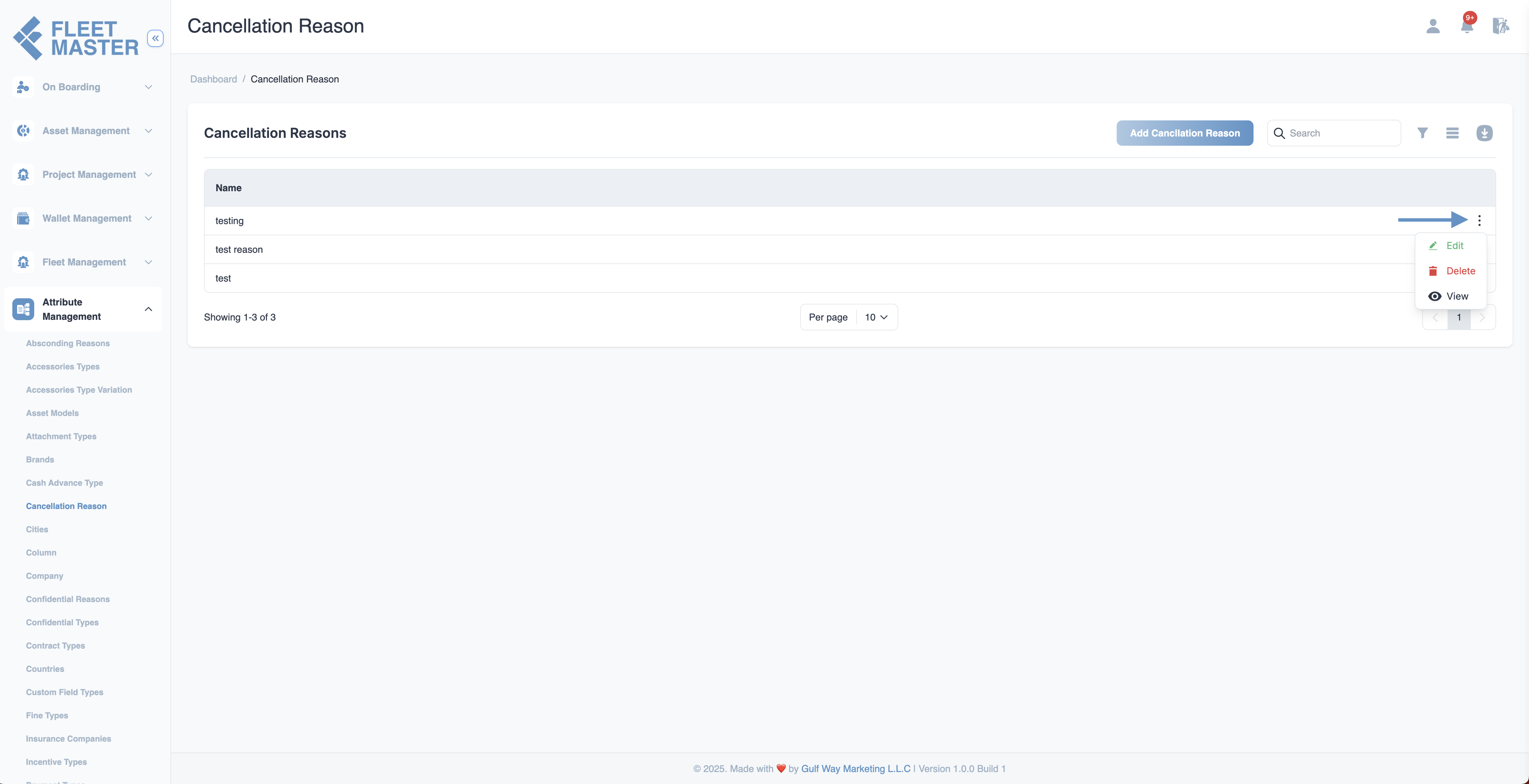Open the filter funnel icon
The image size is (1529, 784).
(1423, 133)
